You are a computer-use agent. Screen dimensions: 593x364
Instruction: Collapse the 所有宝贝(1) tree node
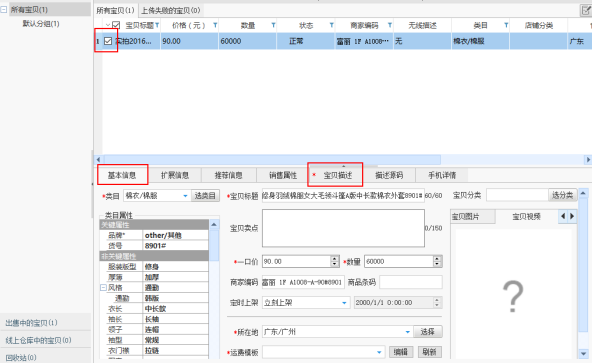[4, 9]
